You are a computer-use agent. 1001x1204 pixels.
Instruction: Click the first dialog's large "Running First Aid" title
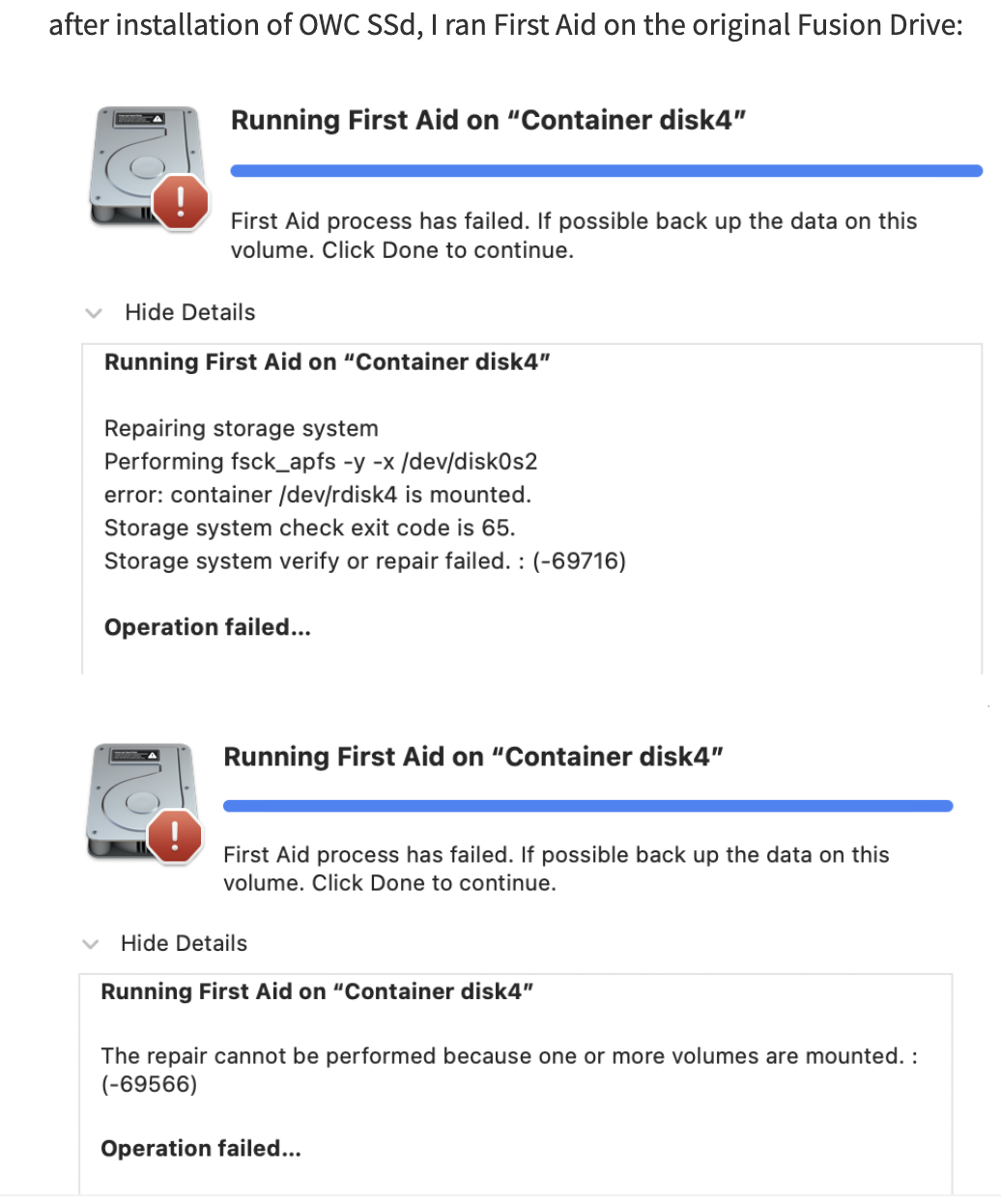(489, 121)
